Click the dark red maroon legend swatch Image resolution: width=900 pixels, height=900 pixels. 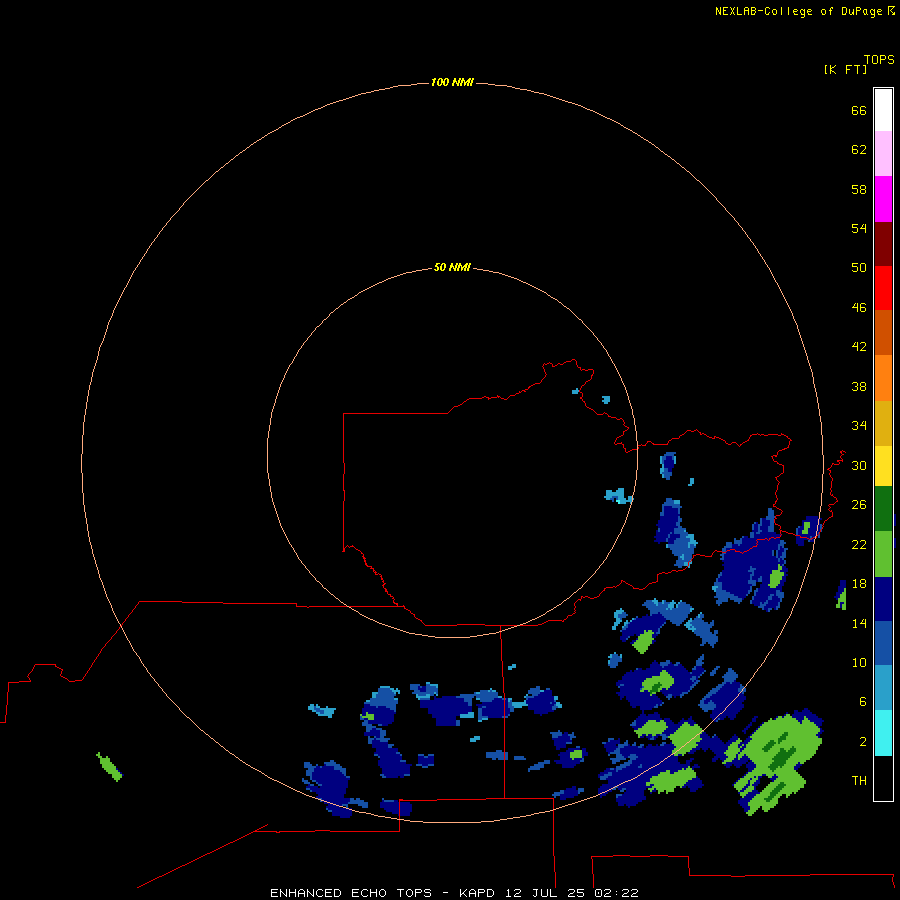point(883,243)
